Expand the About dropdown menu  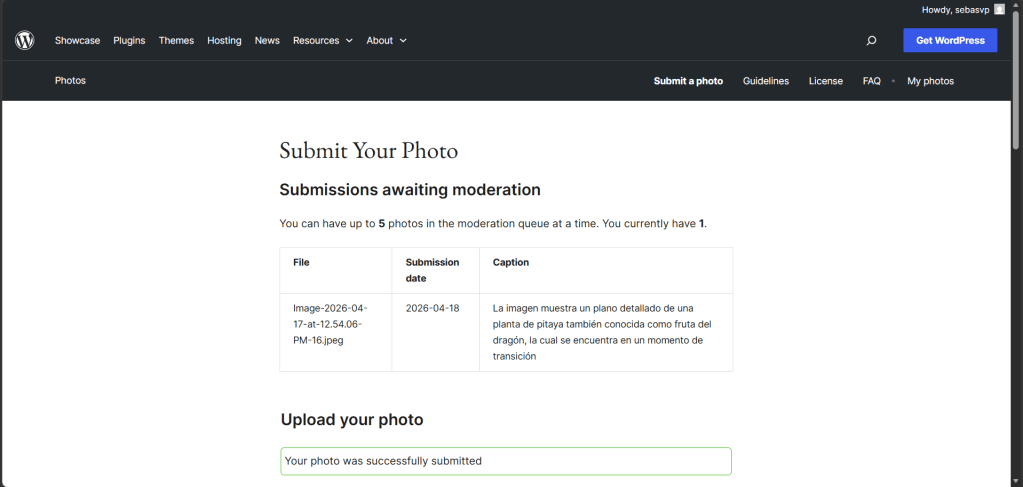(x=386, y=41)
